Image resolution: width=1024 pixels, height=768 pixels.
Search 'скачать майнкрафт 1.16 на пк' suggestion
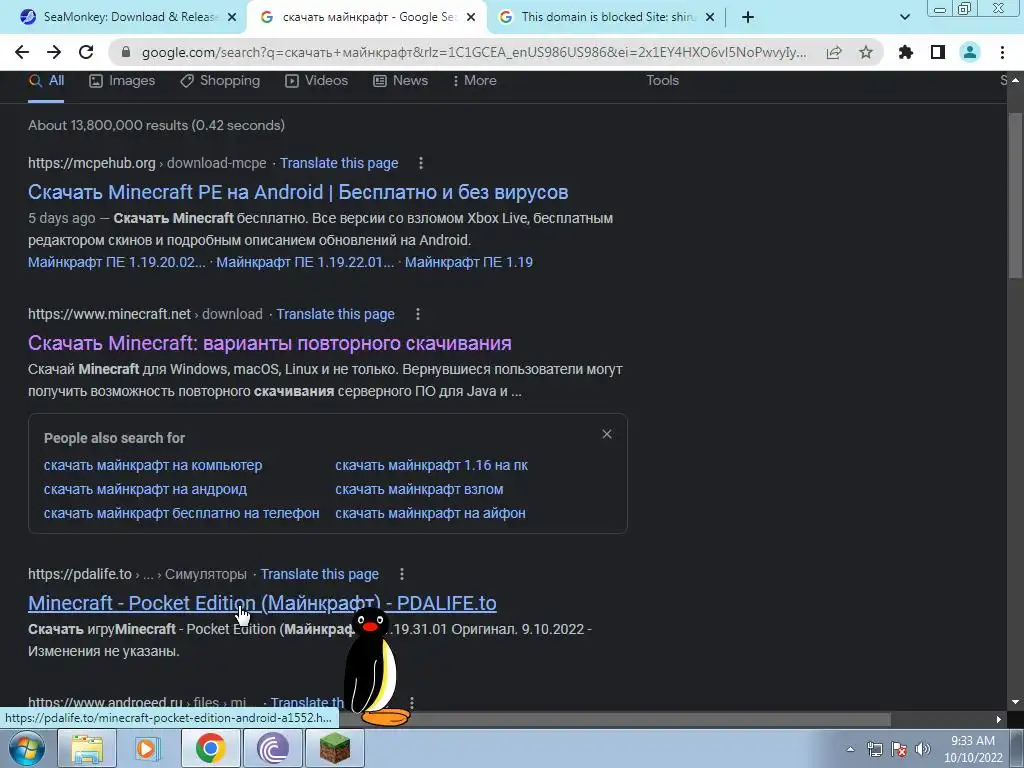pos(432,466)
